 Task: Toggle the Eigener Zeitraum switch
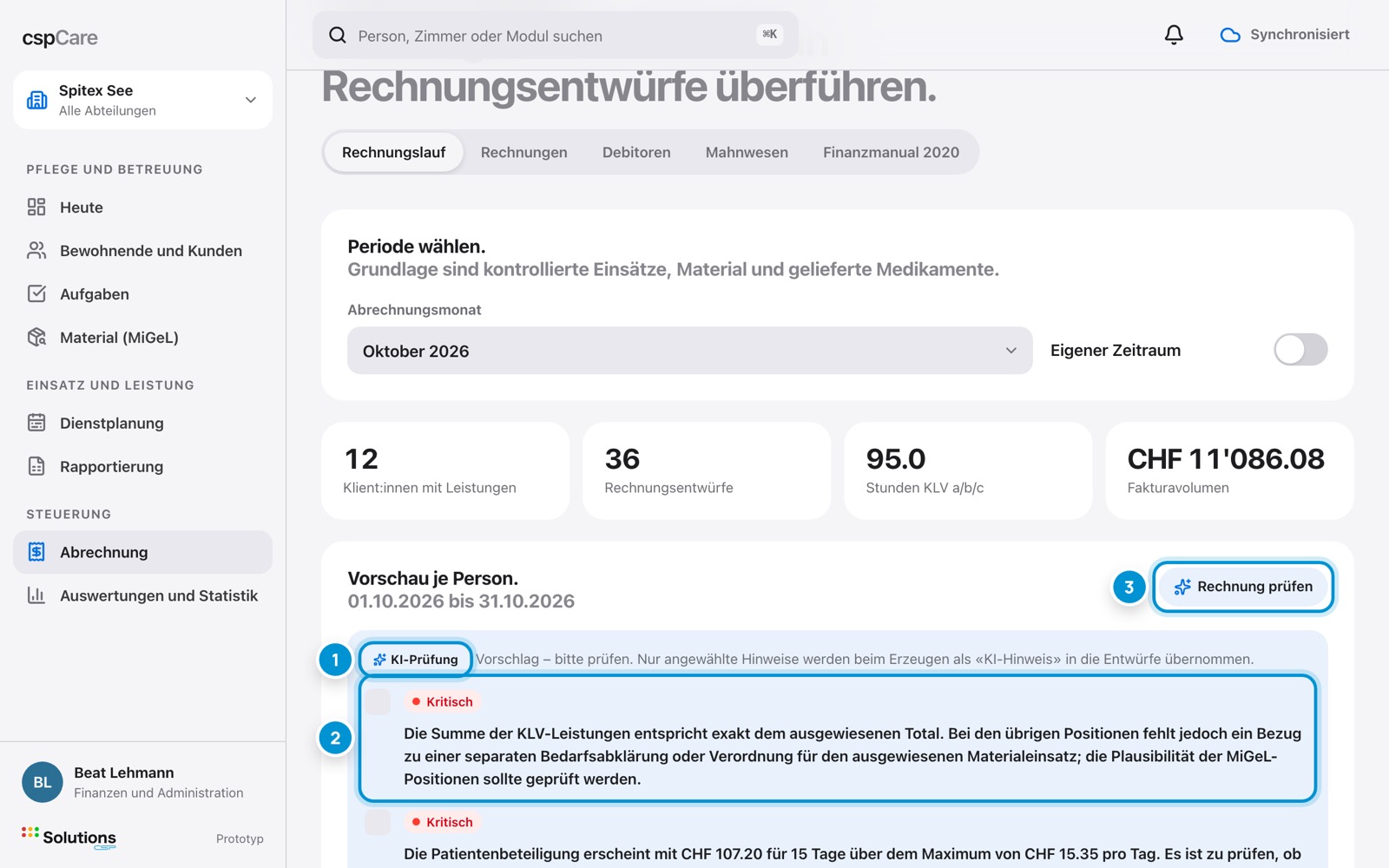(x=1300, y=350)
